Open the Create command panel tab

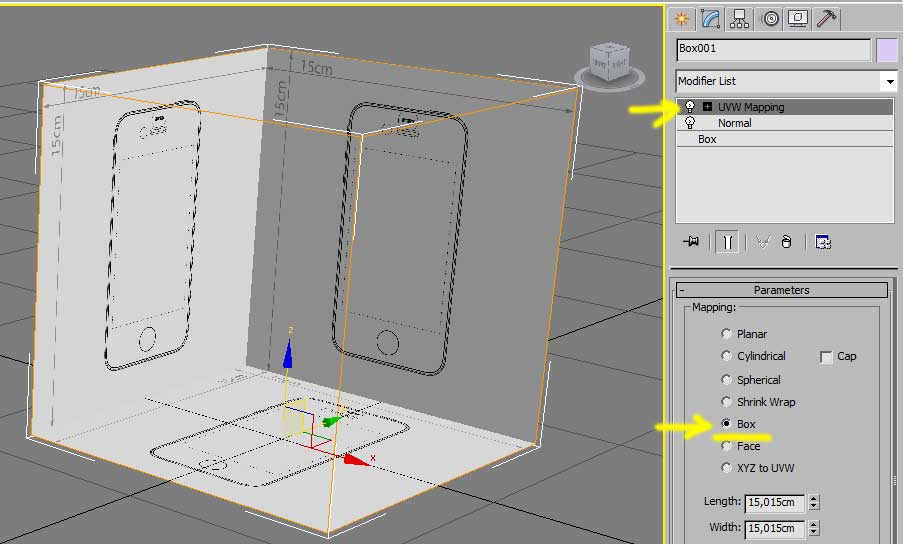682,19
